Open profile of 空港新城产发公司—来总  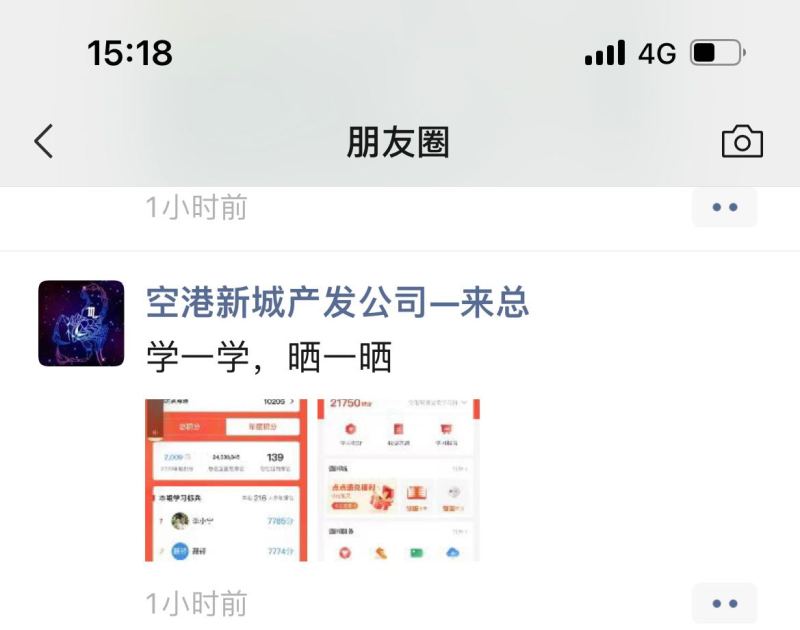tap(337, 302)
